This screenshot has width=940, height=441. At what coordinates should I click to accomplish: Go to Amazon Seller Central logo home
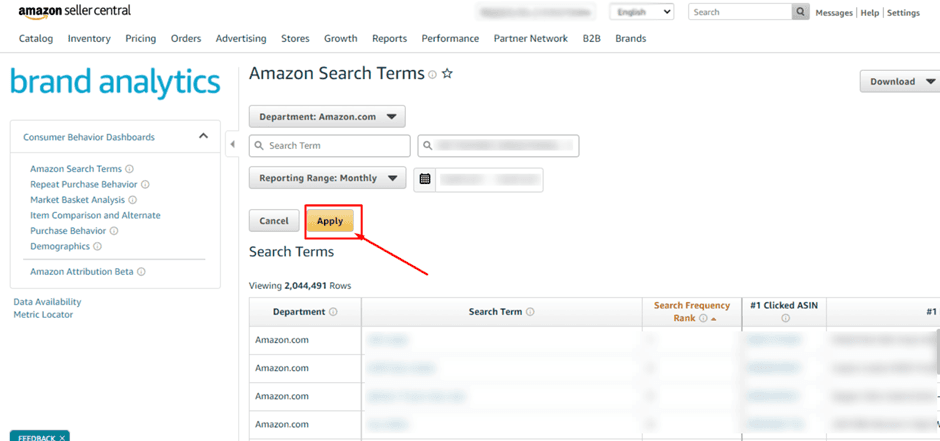coord(74,11)
